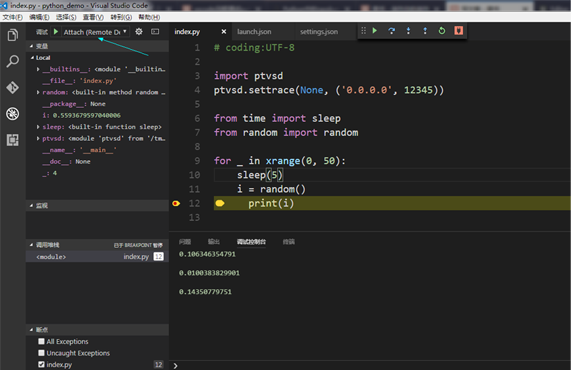Viewport: 571px width, 370px height.
Task: Select the underscore variable with value 4
Action: click(97, 173)
